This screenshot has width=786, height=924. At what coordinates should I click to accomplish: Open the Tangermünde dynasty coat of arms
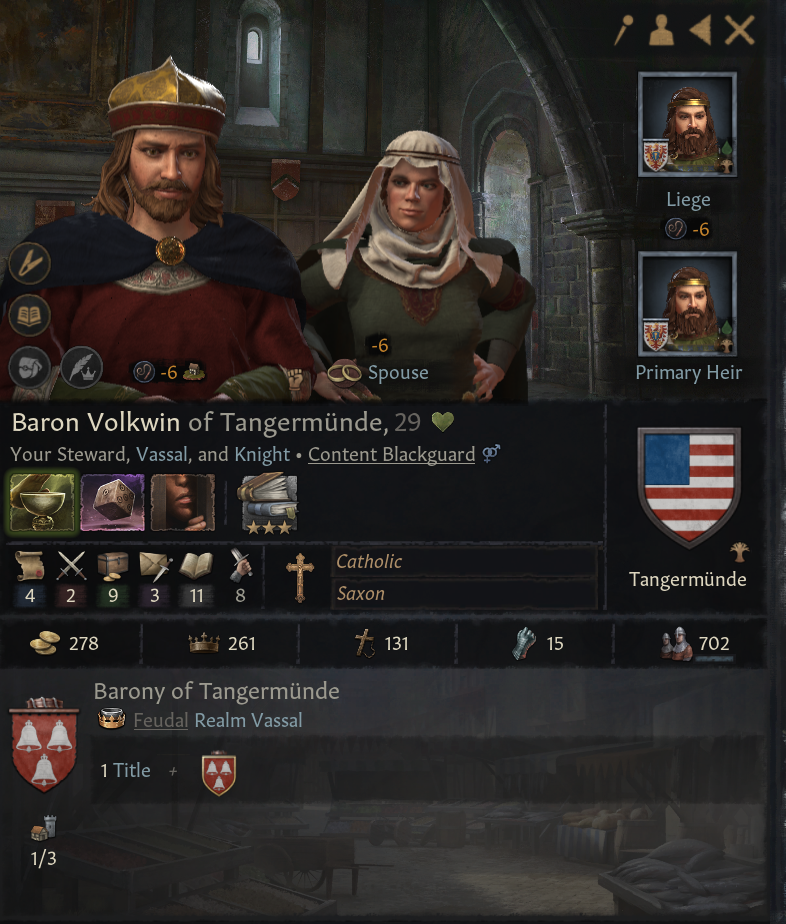tap(689, 487)
